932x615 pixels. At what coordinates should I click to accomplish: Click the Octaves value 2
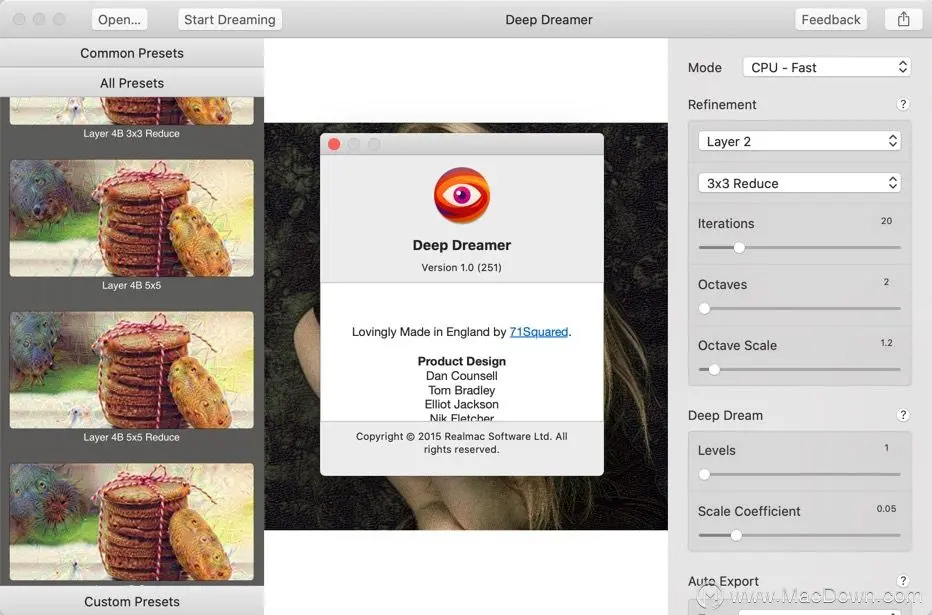pos(886,282)
